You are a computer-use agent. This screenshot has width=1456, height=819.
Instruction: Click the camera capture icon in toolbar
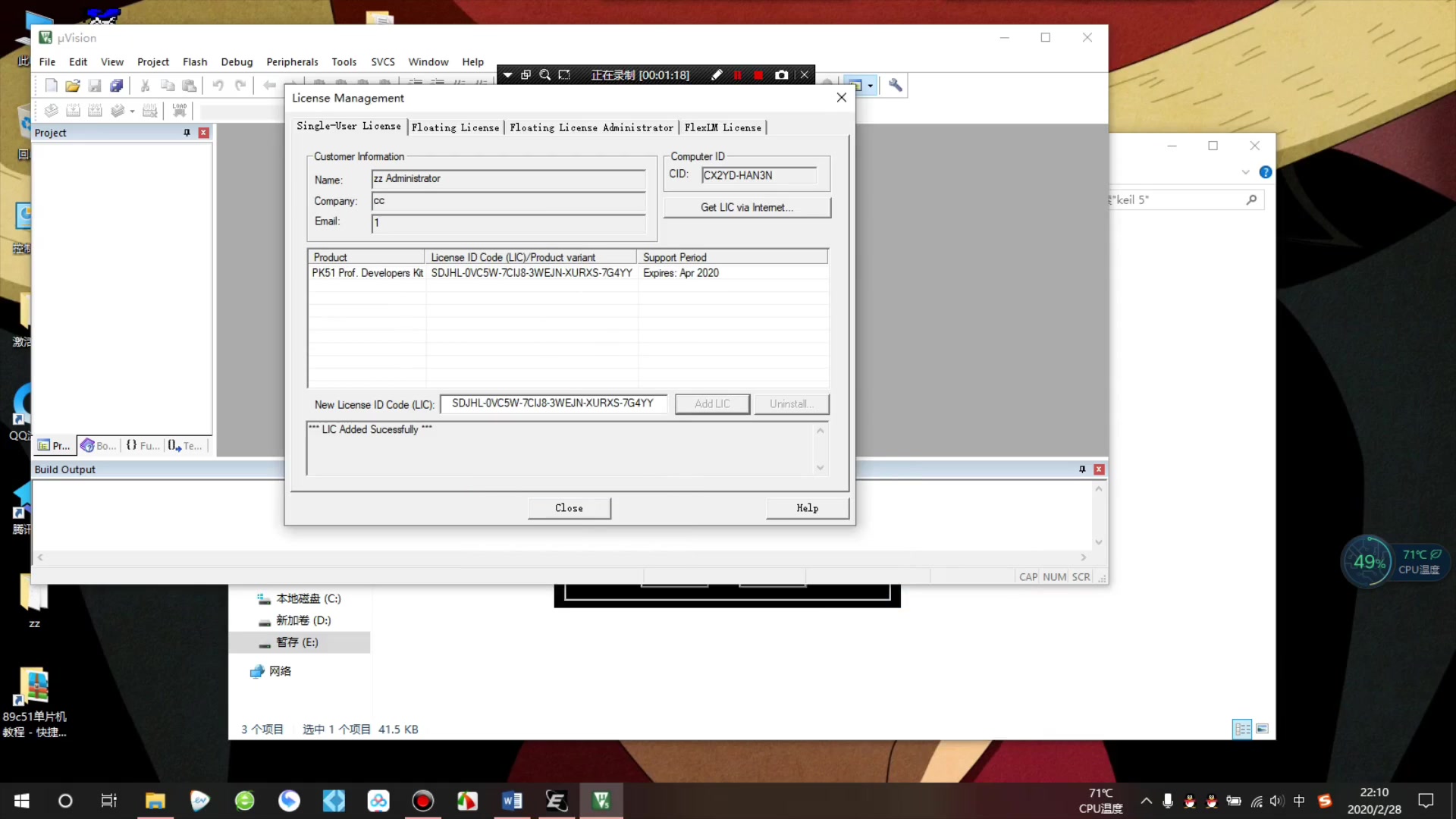click(782, 75)
